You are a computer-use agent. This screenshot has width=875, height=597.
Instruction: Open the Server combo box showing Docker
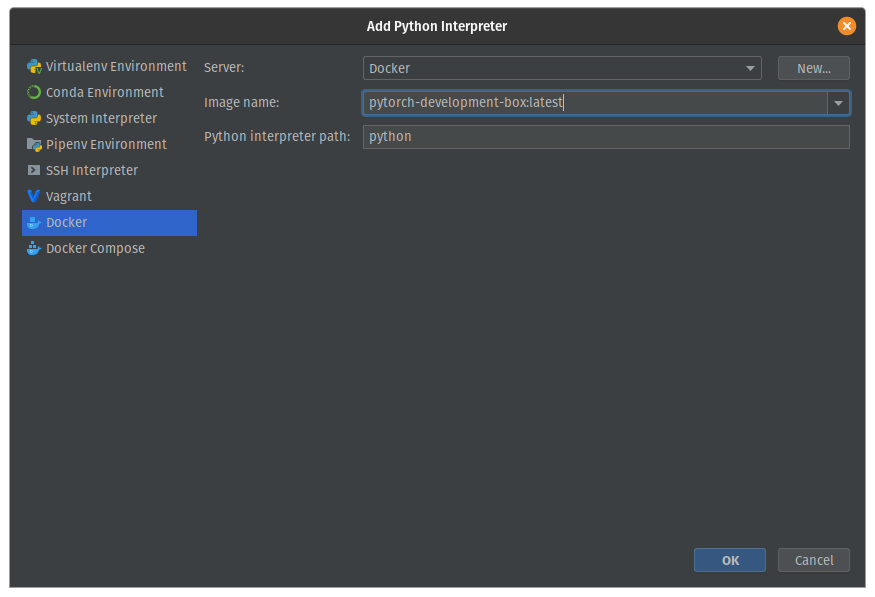pos(550,69)
